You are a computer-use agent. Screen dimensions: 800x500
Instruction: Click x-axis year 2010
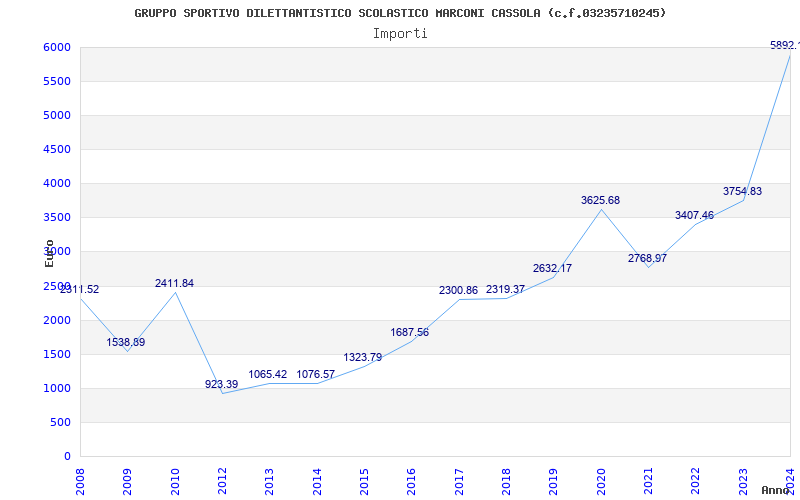pos(175,482)
